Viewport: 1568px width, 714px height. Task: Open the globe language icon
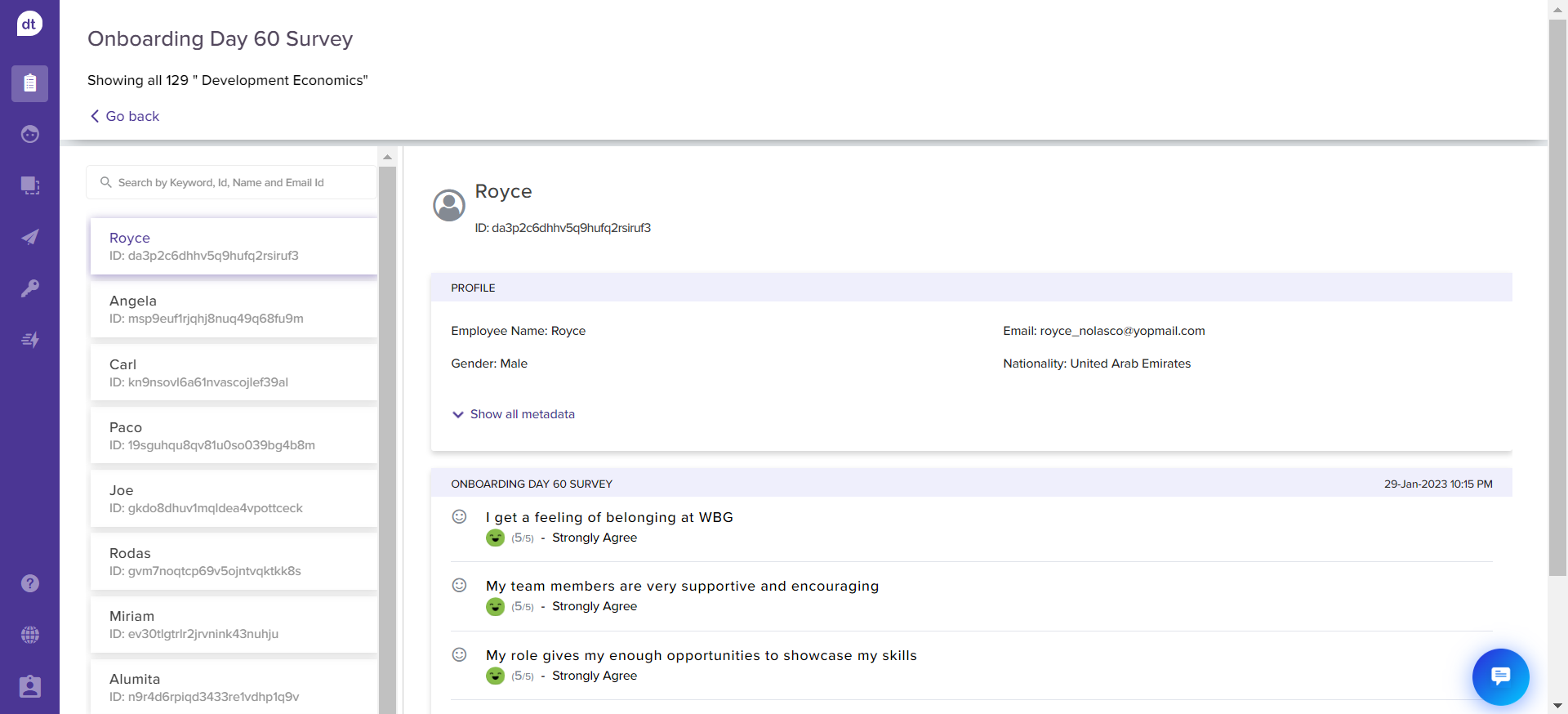pyautogui.click(x=29, y=635)
